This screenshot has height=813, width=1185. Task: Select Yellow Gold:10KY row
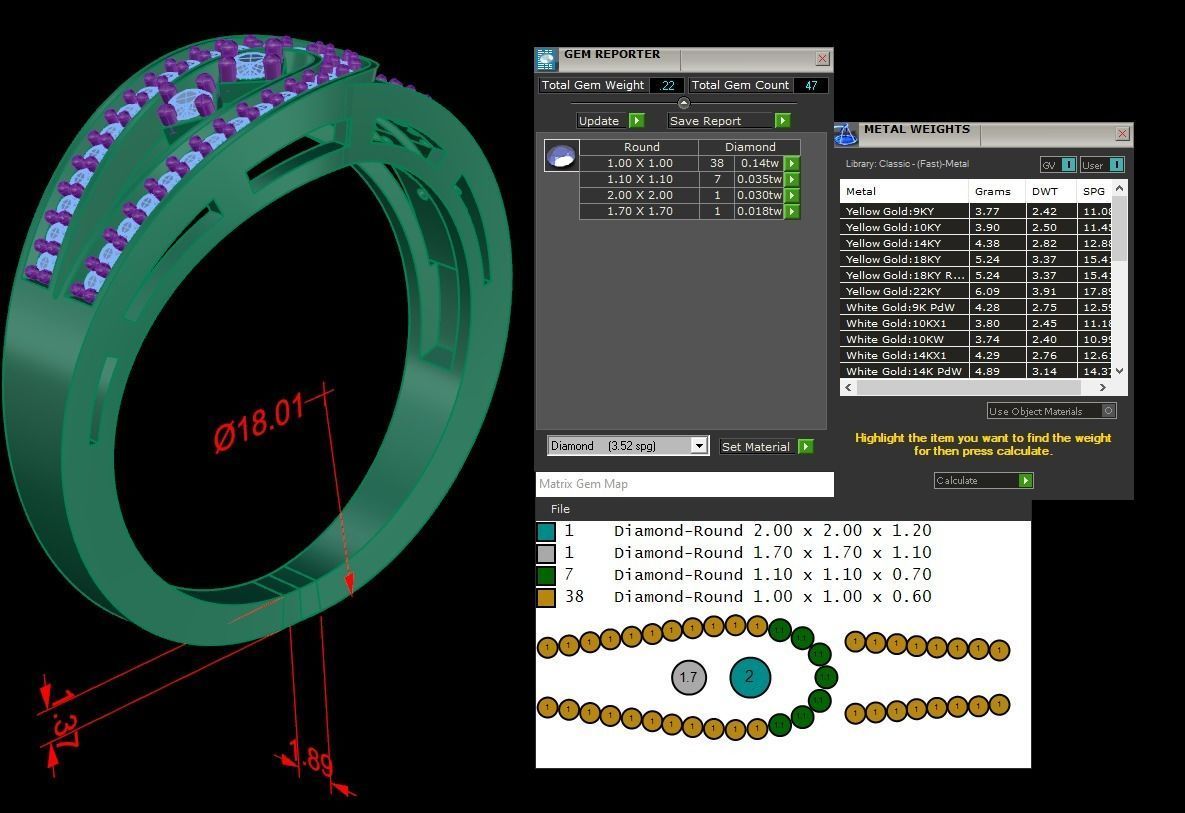pyautogui.click(x=976, y=227)
